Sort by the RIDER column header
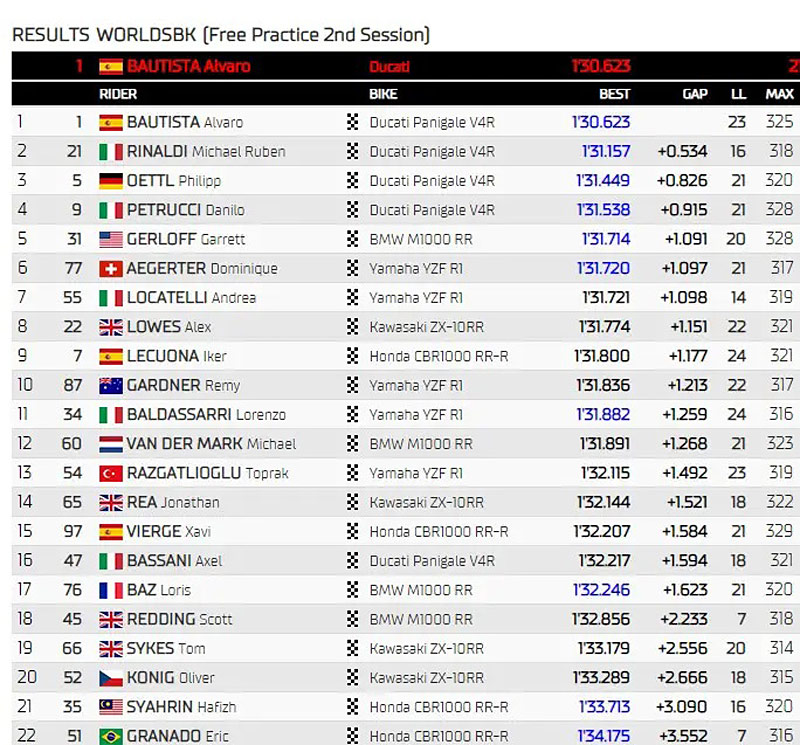The width and height of the screenshot is (800, 745). [x=118, y=94]
